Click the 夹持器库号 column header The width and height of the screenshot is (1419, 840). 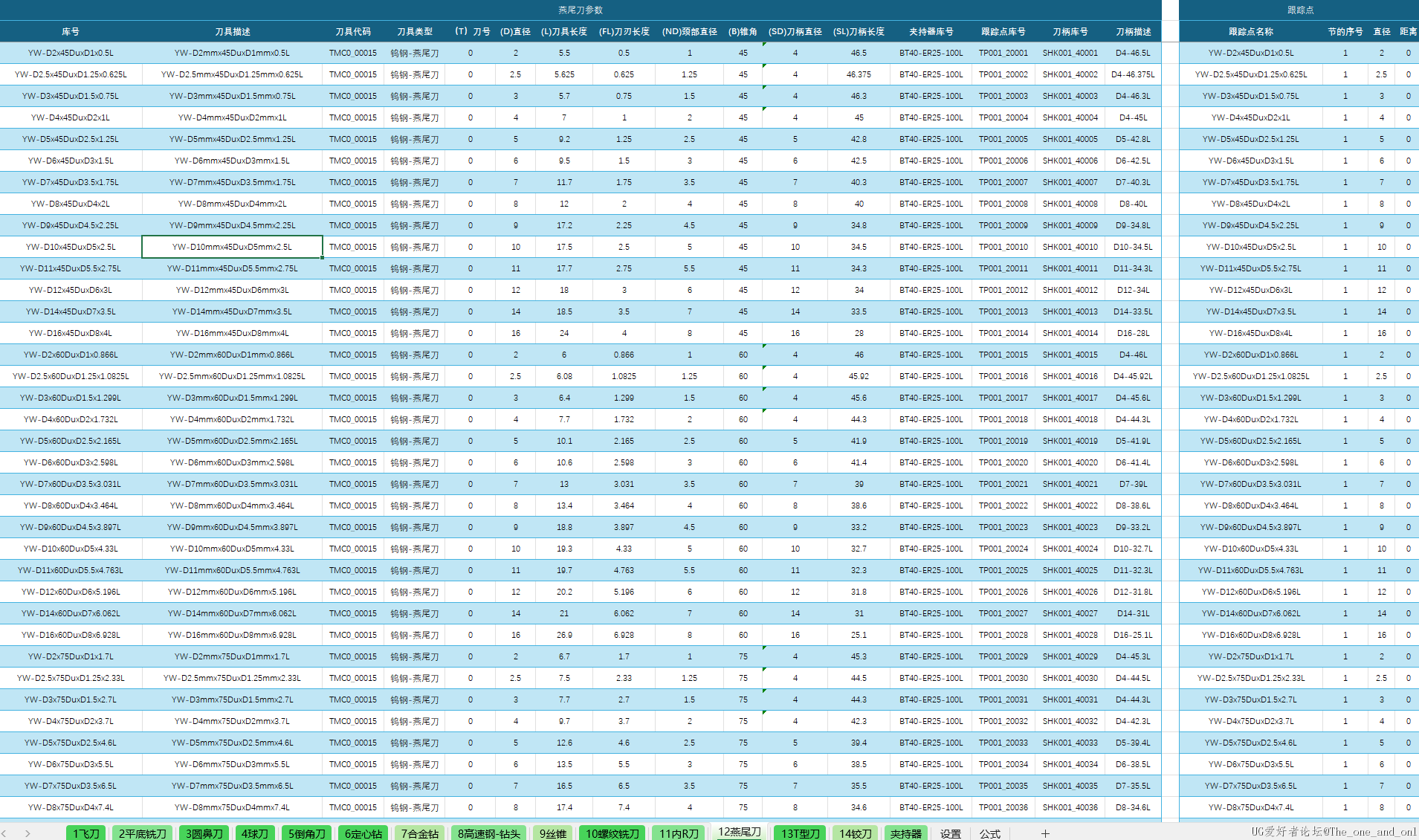[931, 31]
